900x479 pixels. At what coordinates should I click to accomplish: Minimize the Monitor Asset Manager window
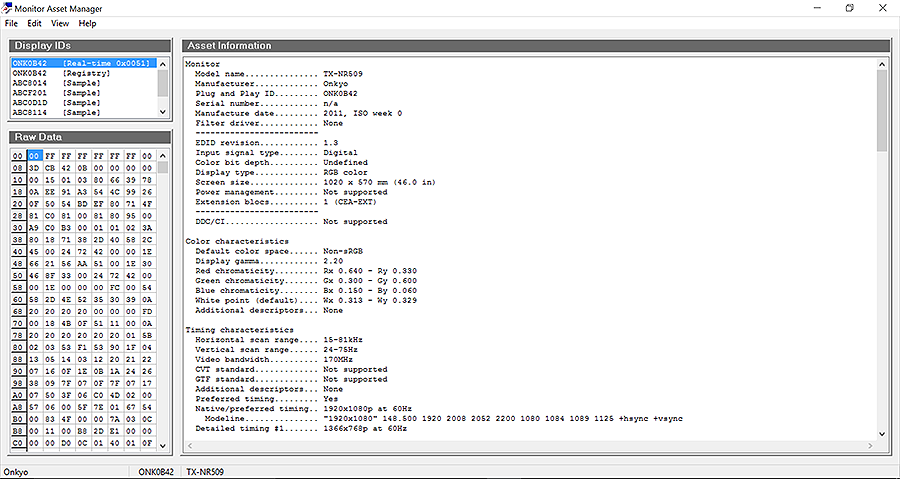(817, 8)
